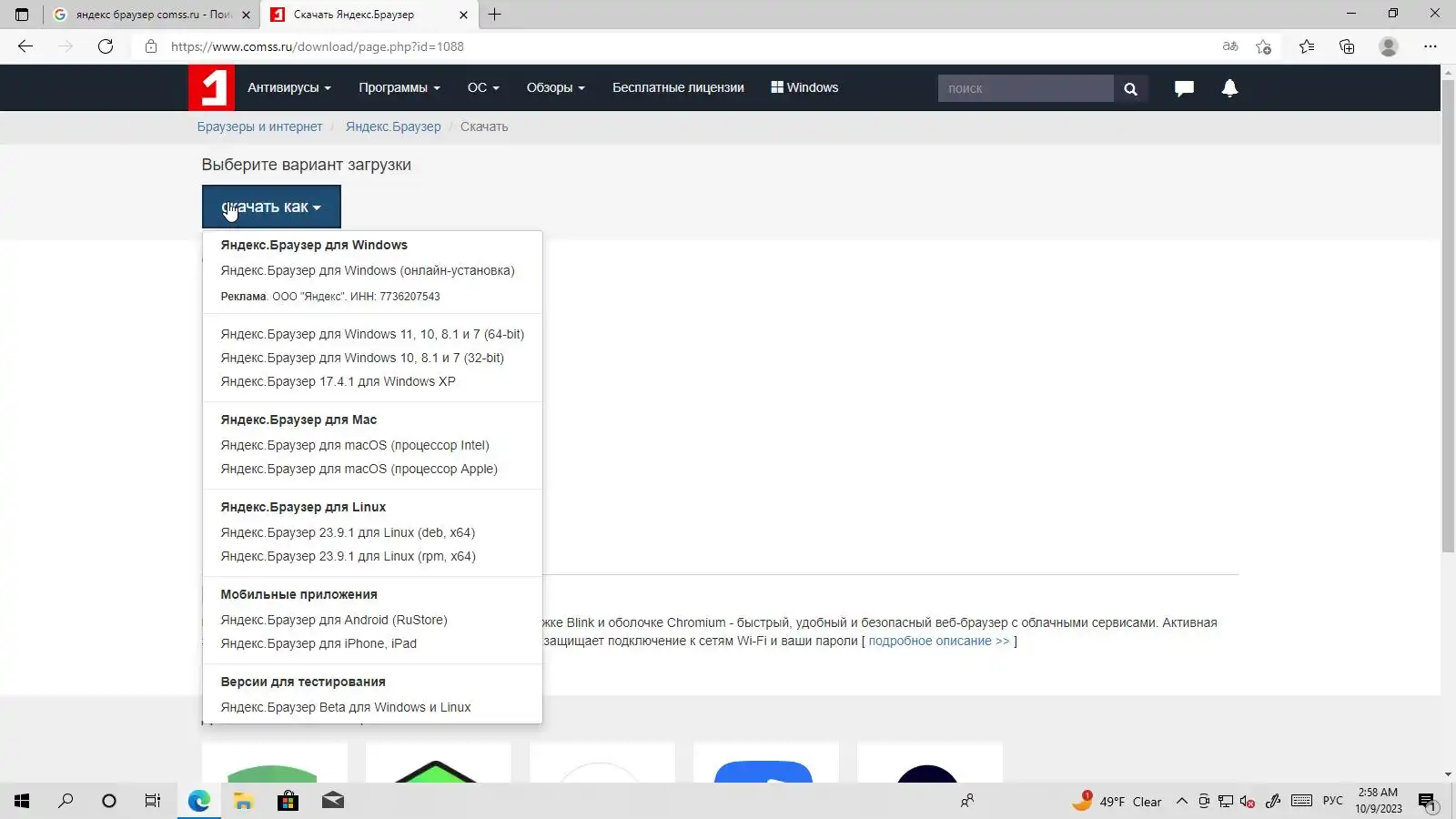This screenshot has height=819, width=1456.
Task: Open the Cortana circle icon on the taskbar
Action: pos(109,801)
